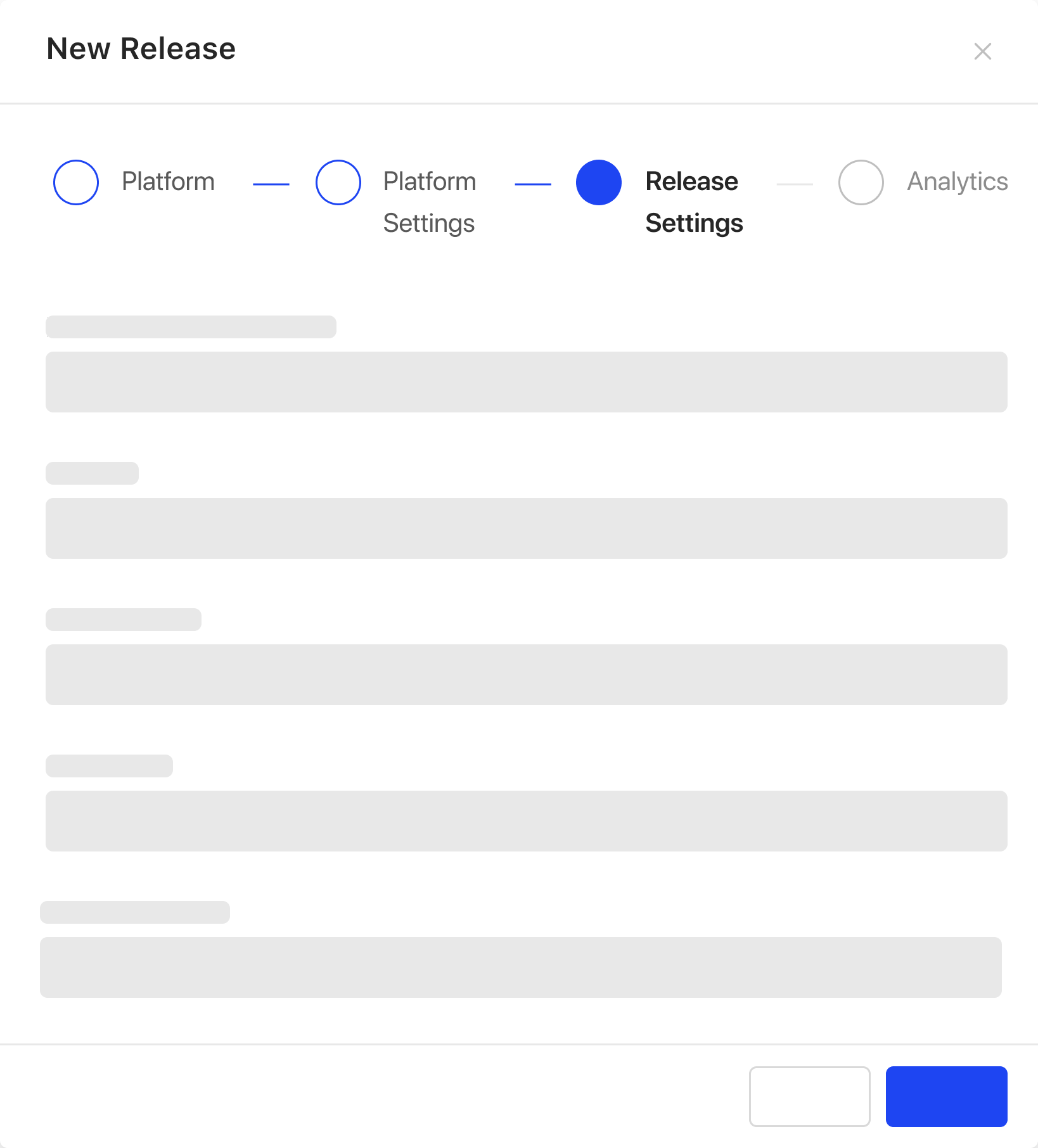
Task: Jump to the Analytics step label
Action: pyautogui.click(x=958, y=182)
